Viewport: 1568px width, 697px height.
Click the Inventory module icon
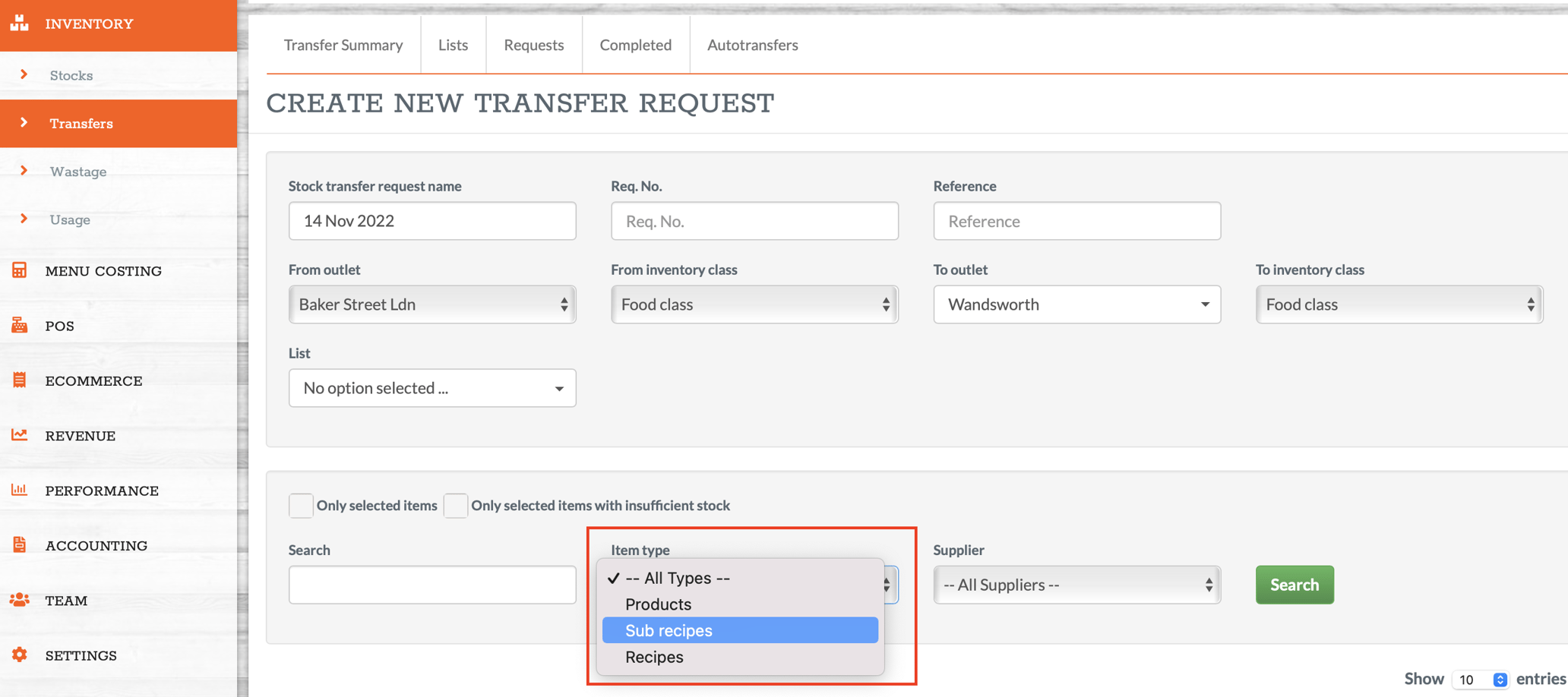click(x=20, y=24)
